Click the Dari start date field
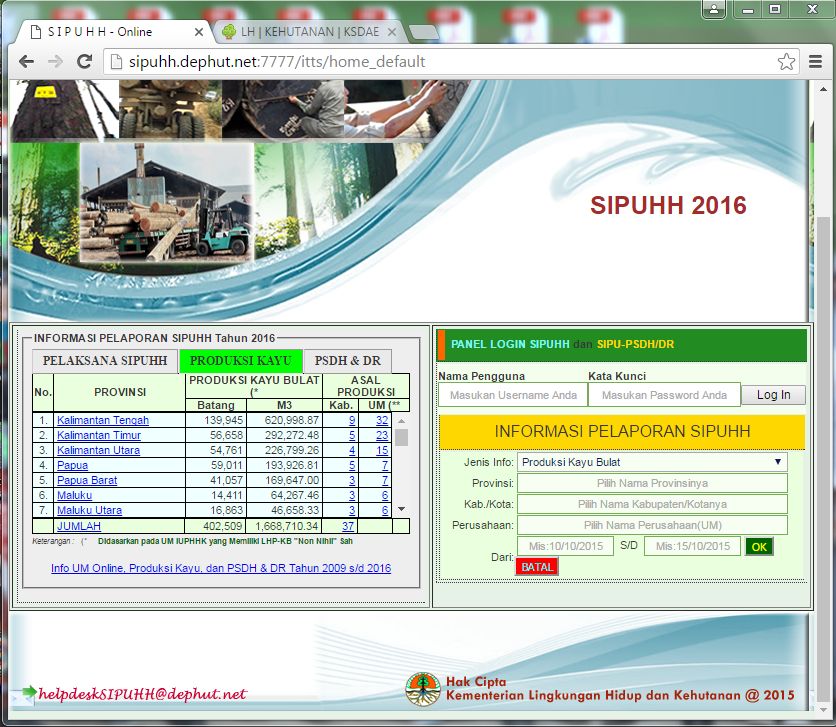 click(566, 546)
